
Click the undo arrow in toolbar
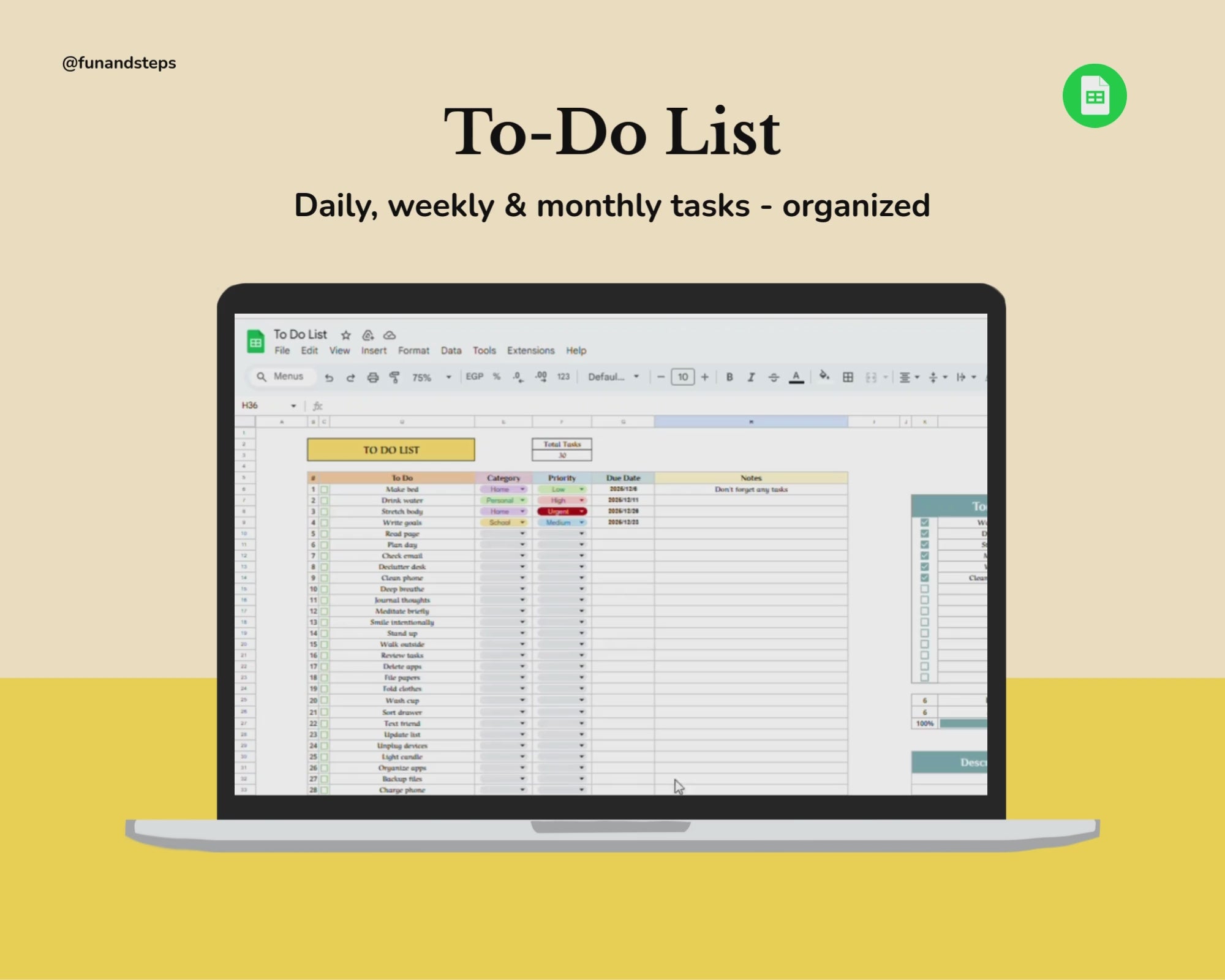tap(329, 377)
